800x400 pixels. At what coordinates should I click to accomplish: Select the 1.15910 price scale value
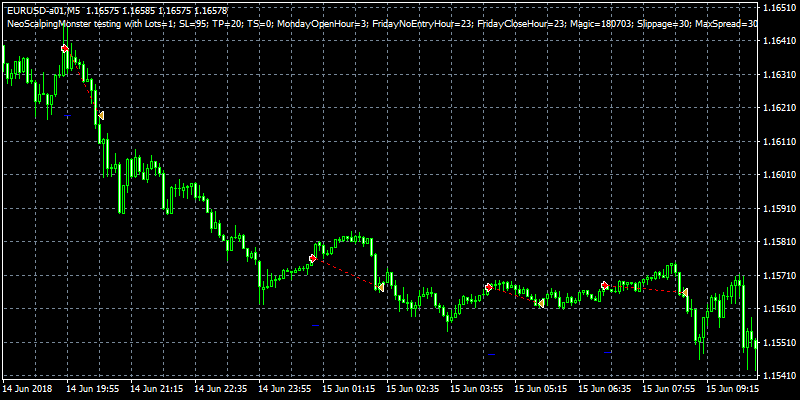(778, 208)
